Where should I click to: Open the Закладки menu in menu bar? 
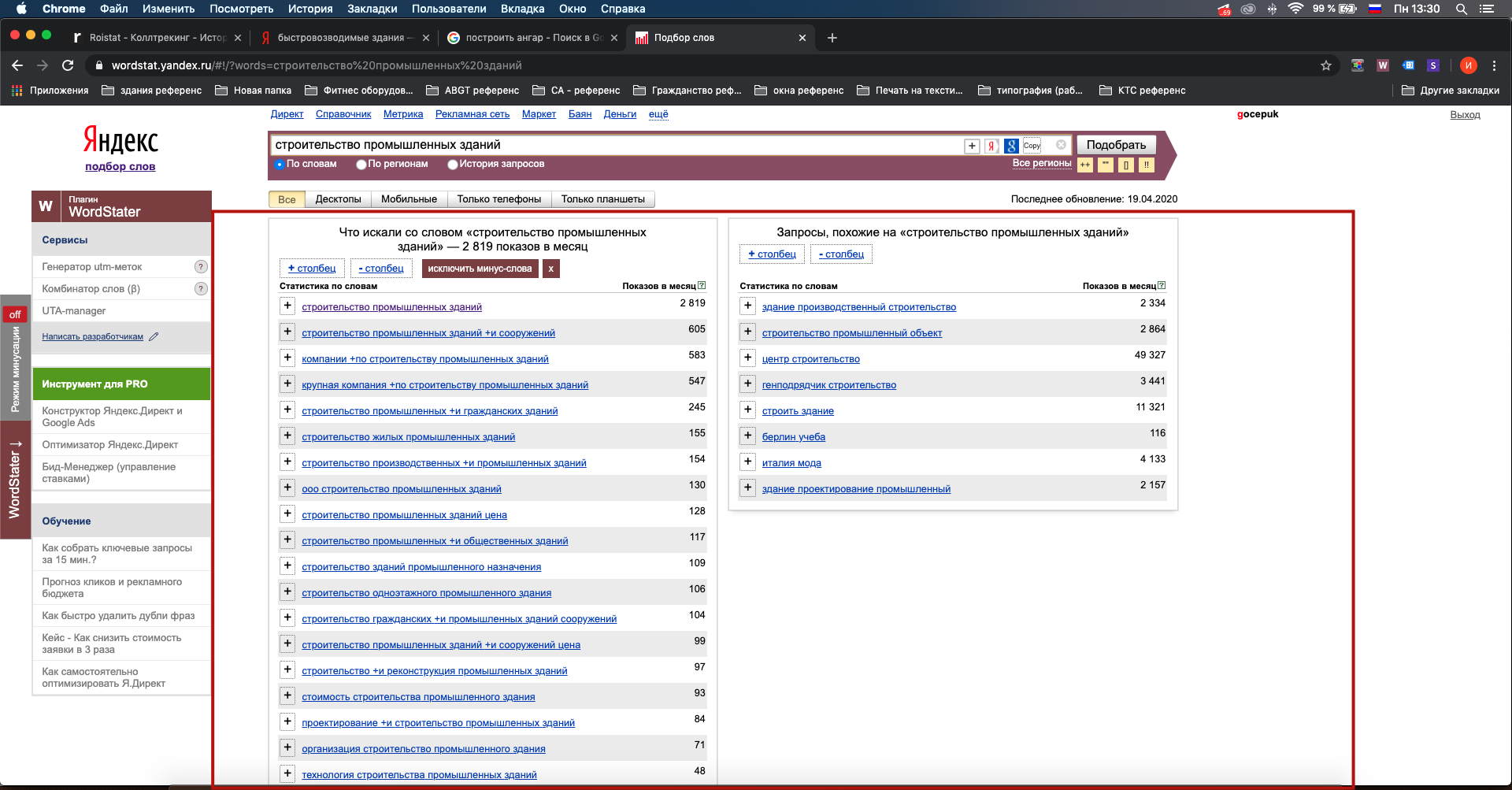372,9
